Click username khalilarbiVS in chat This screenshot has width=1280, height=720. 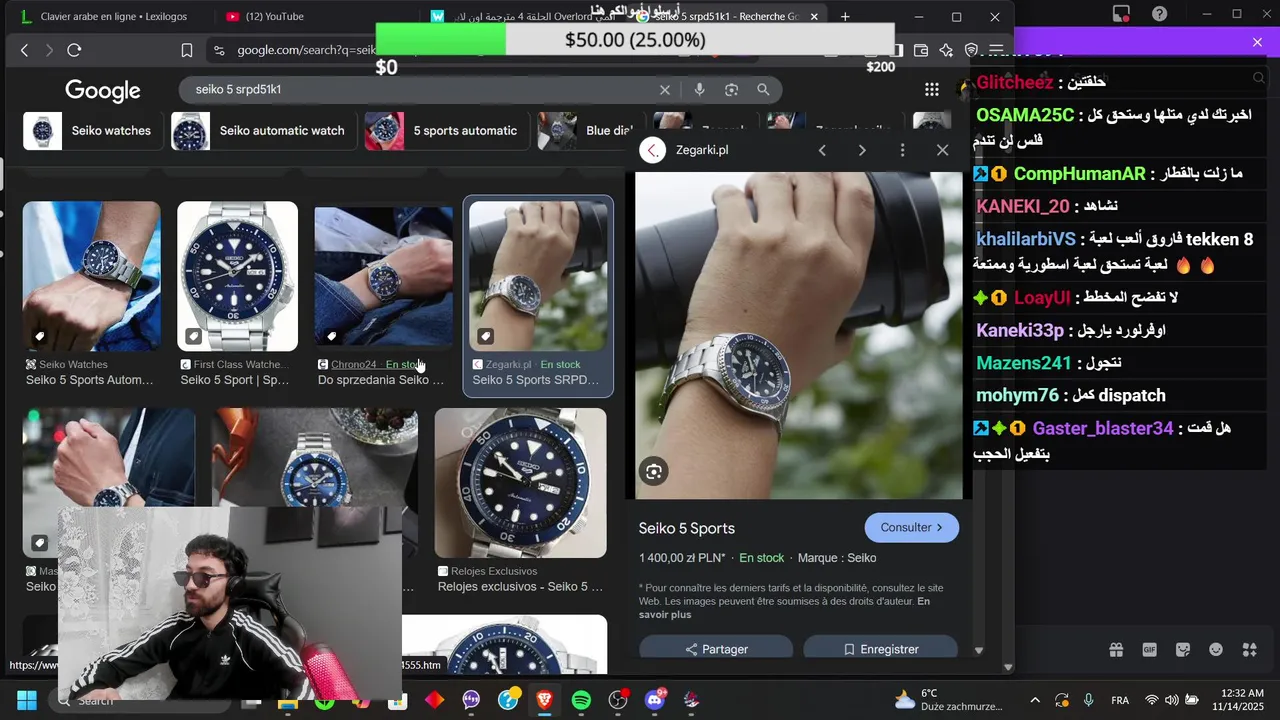pos(1026,239)
